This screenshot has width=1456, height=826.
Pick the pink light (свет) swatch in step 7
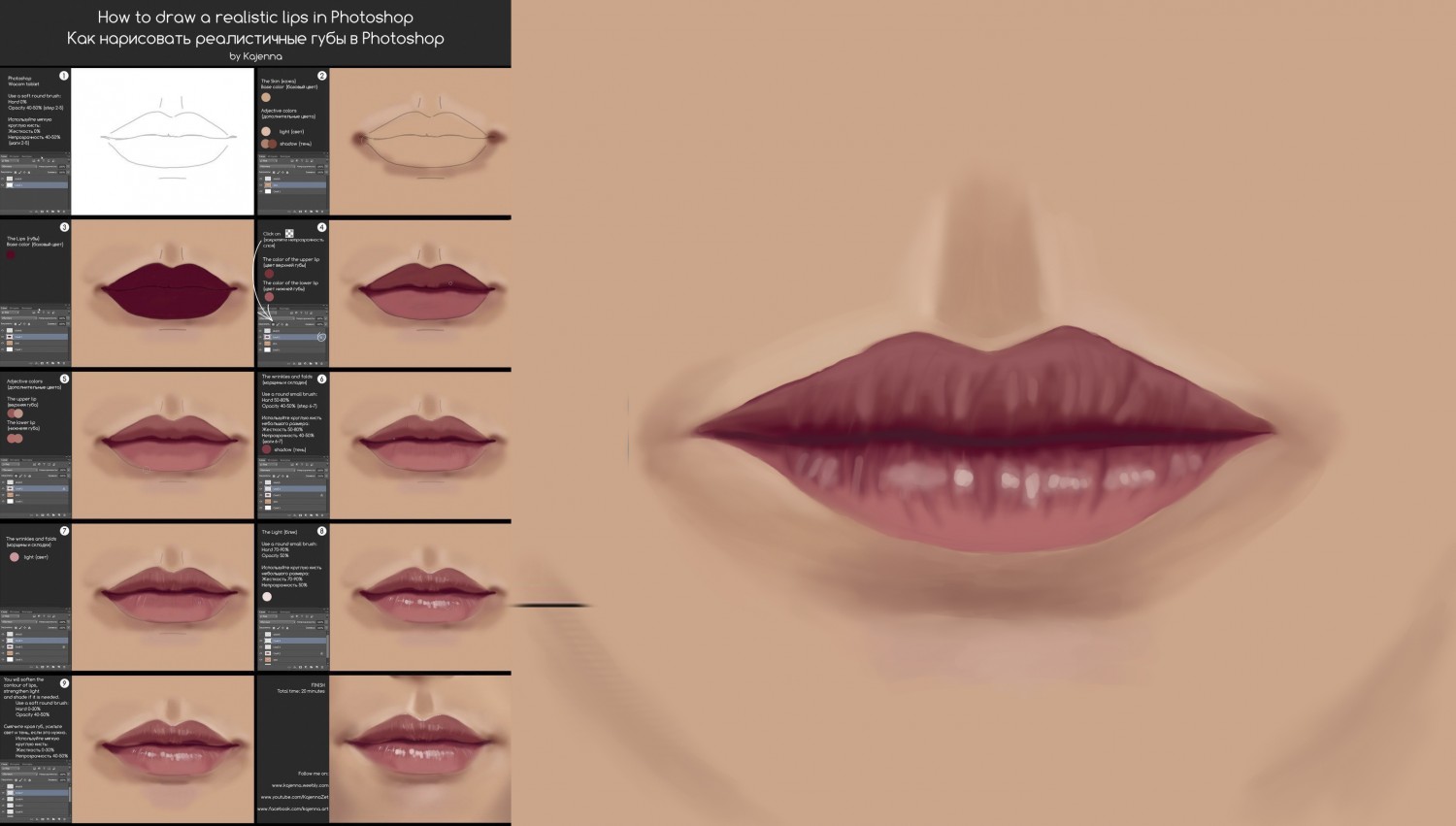15,557
